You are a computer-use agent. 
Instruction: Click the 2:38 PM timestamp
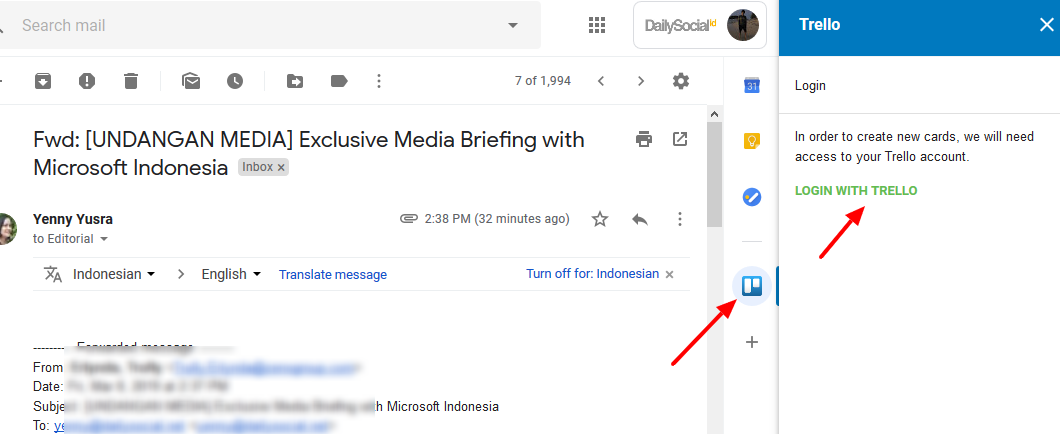497,219
